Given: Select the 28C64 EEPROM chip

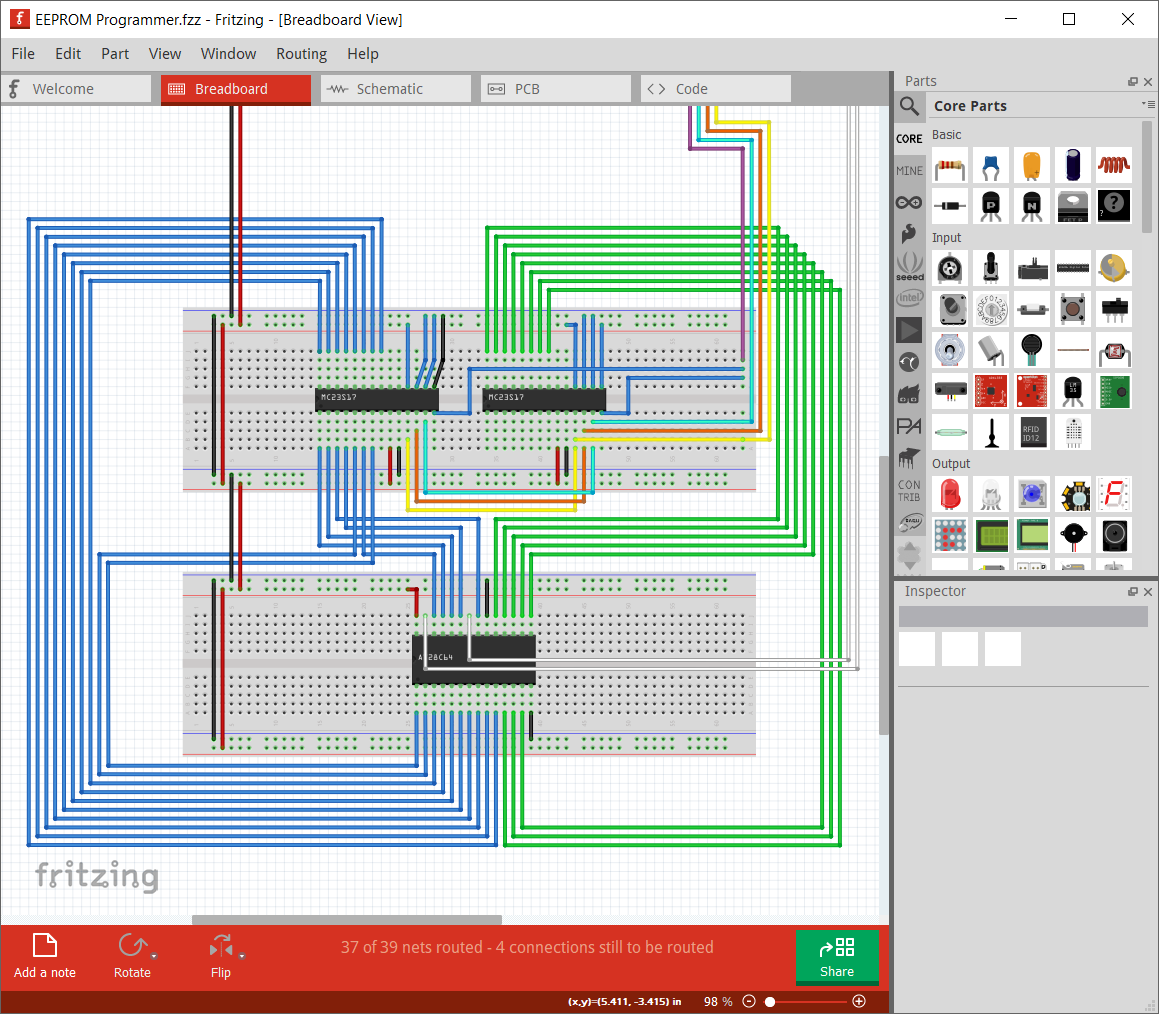Looking at the screenshot, I should point(474,659).
